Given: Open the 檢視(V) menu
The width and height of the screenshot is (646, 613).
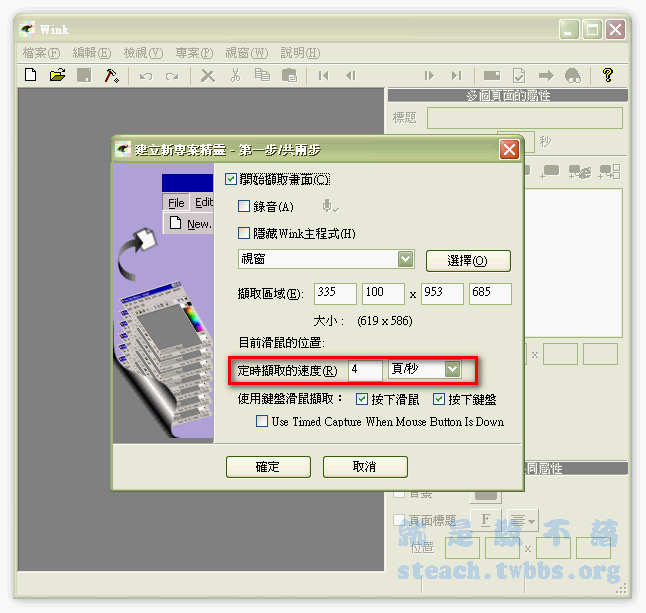Looking at the screenshot, I should pyautogui.click(x=143, y=53).
